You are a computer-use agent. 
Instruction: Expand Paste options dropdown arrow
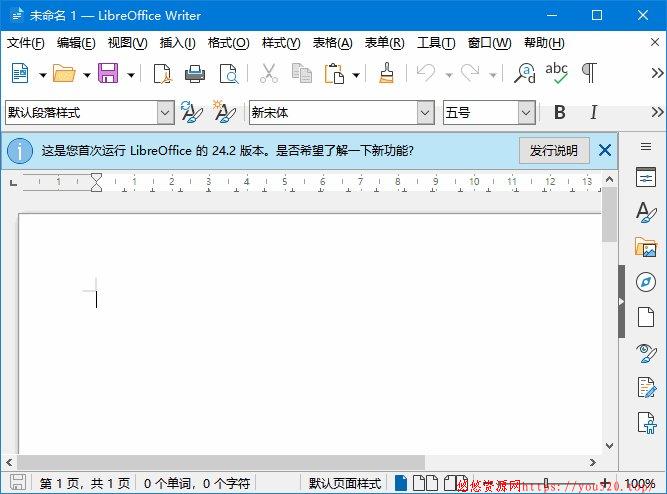point(356,75)
